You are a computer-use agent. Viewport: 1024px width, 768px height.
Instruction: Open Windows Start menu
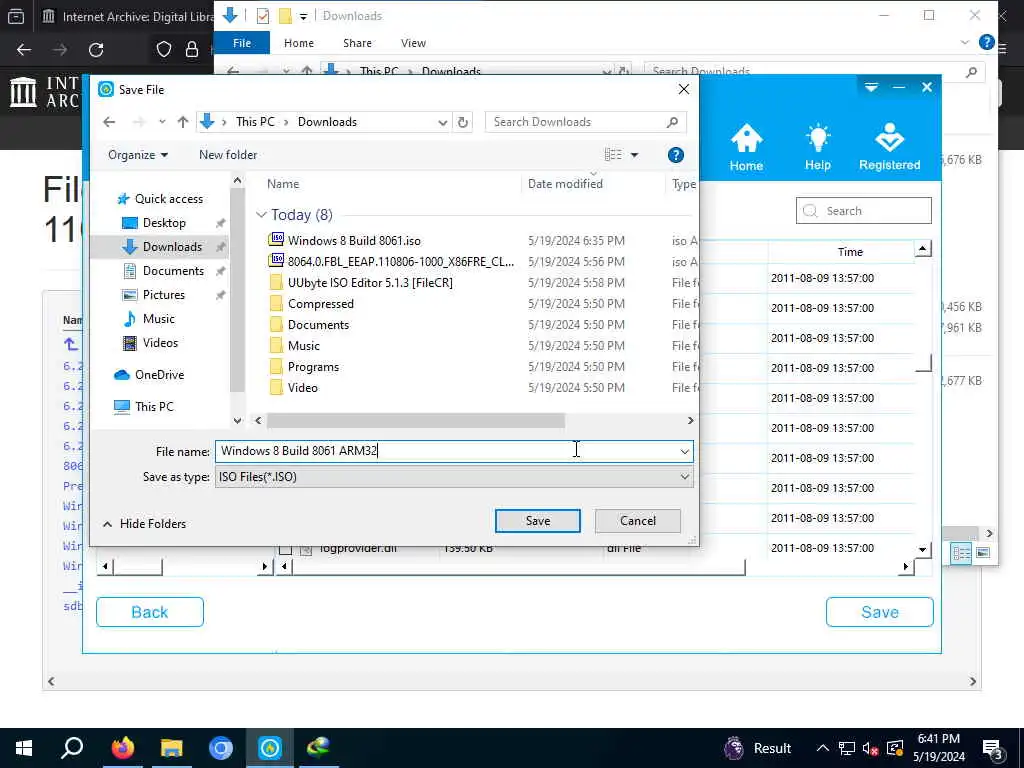(24, 748)
